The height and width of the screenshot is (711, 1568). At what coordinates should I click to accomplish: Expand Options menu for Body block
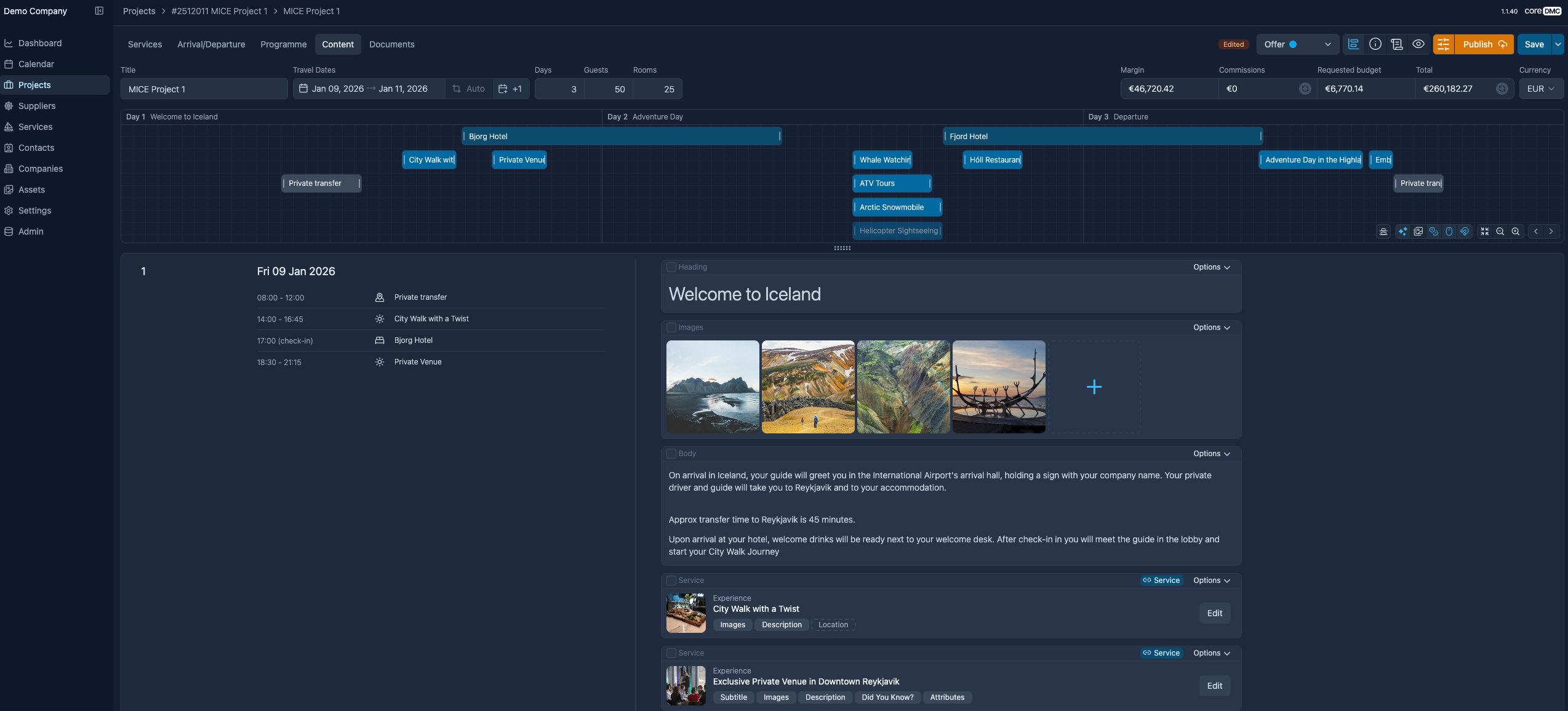coord(1211,454)
